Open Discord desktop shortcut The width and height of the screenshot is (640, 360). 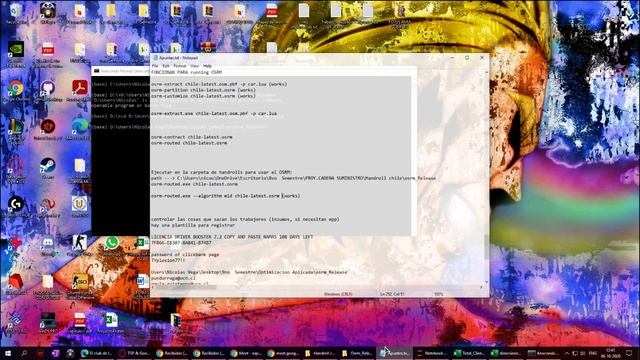48,245
